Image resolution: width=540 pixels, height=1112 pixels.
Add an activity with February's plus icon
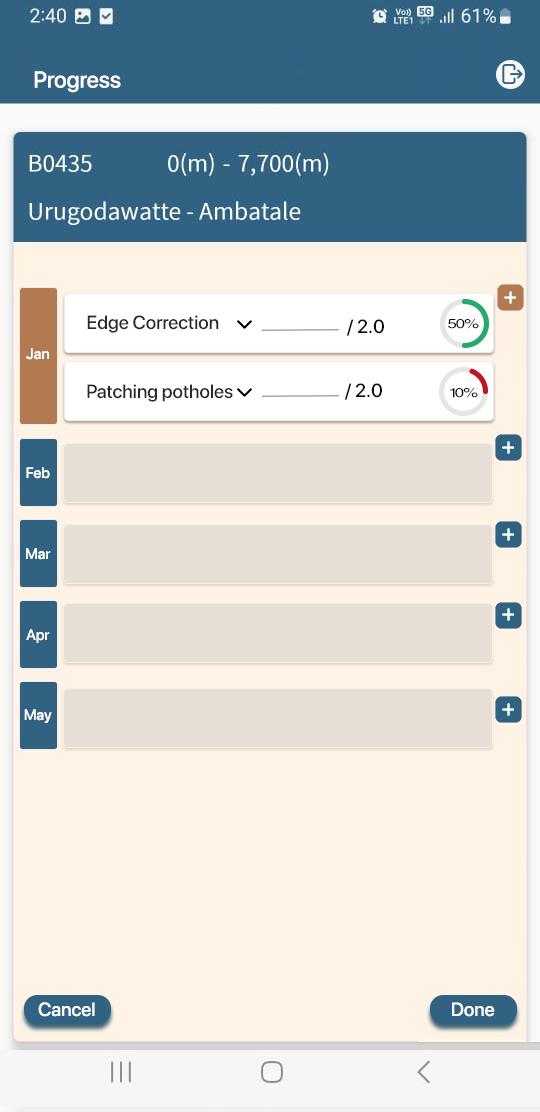click(508, 448)
